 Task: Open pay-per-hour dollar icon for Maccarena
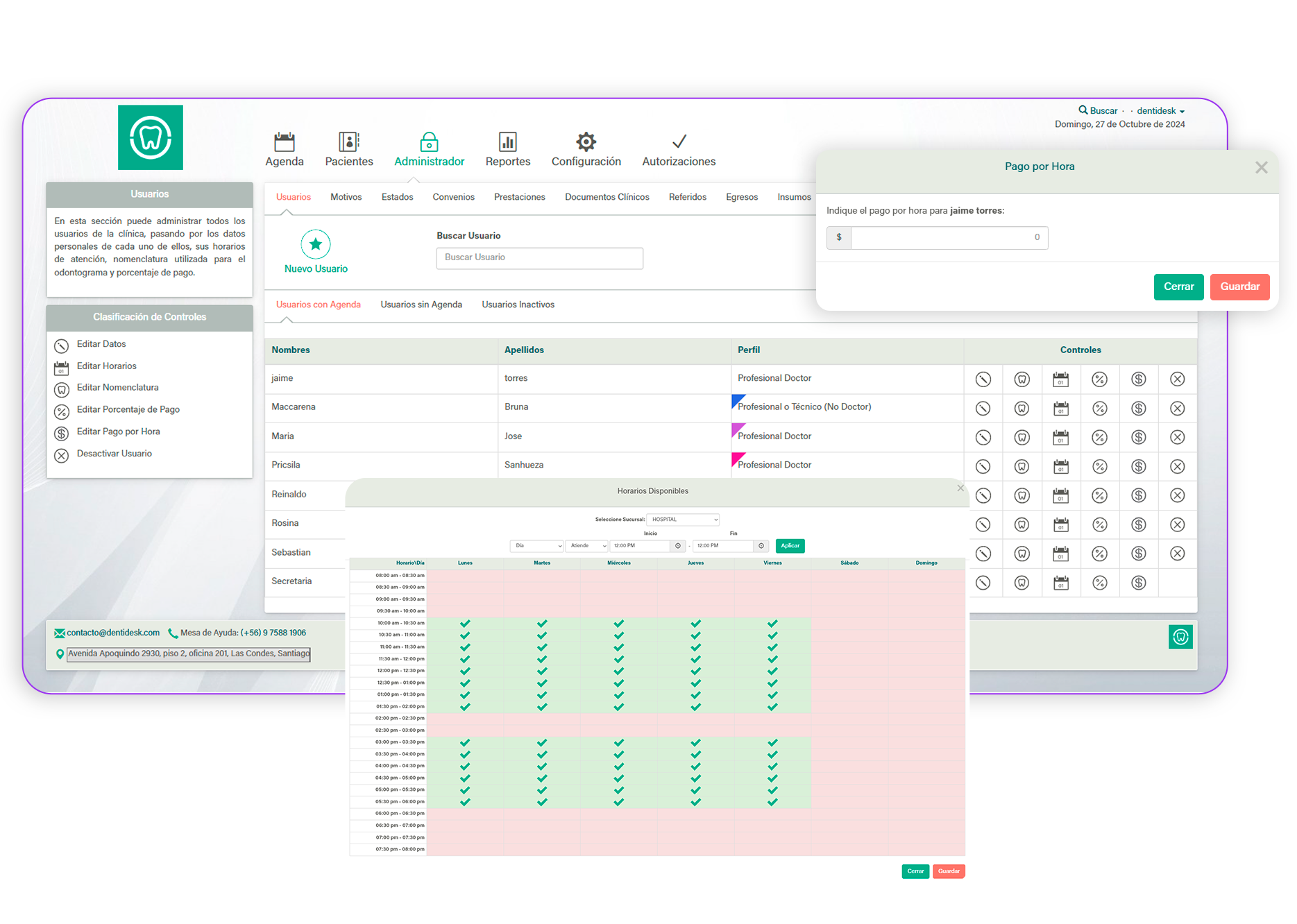[1138, 409]
